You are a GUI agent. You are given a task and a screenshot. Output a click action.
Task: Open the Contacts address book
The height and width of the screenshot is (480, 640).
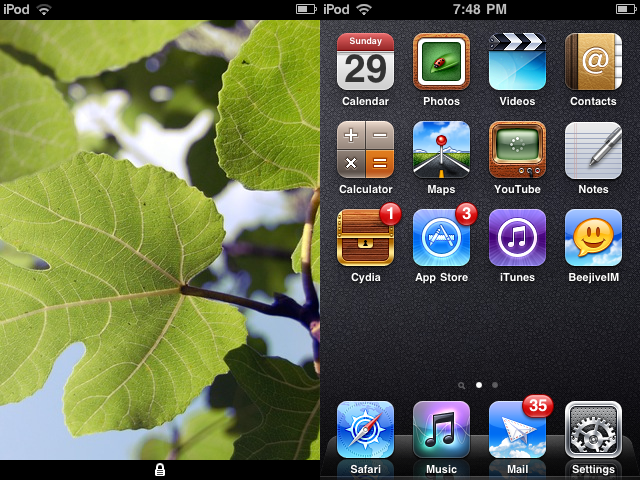[593, 62]
